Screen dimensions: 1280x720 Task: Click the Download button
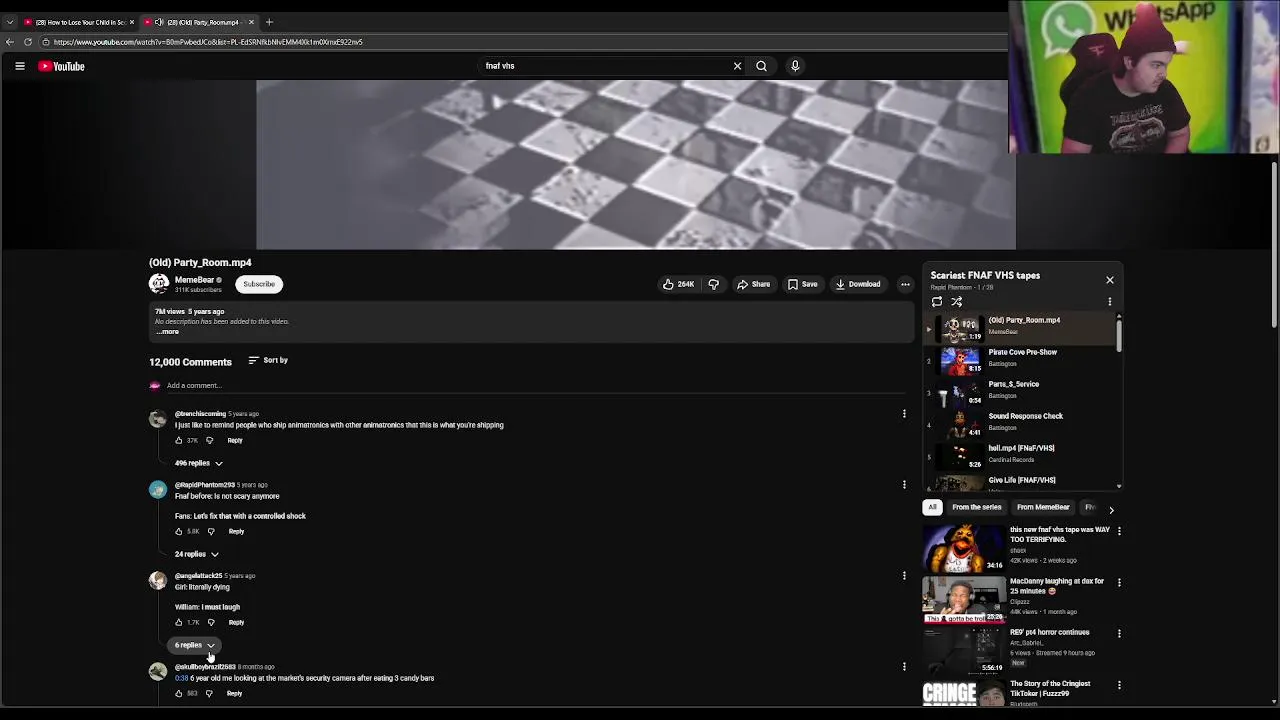pyautogui.click(x=858, y=284)
